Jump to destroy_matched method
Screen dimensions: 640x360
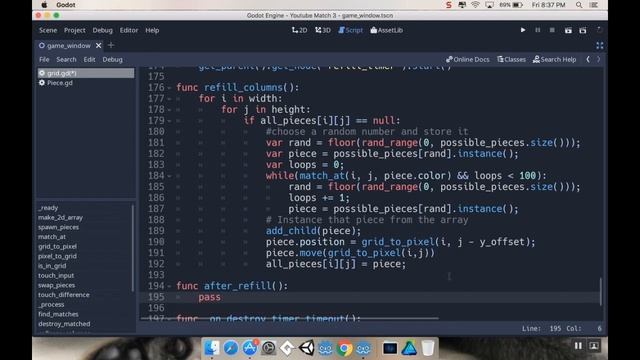point(64,324)
